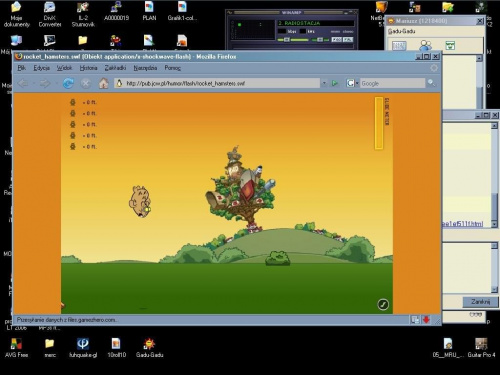Click the red download arrow in status bar

pyautogui.click(x=426, y=320)
